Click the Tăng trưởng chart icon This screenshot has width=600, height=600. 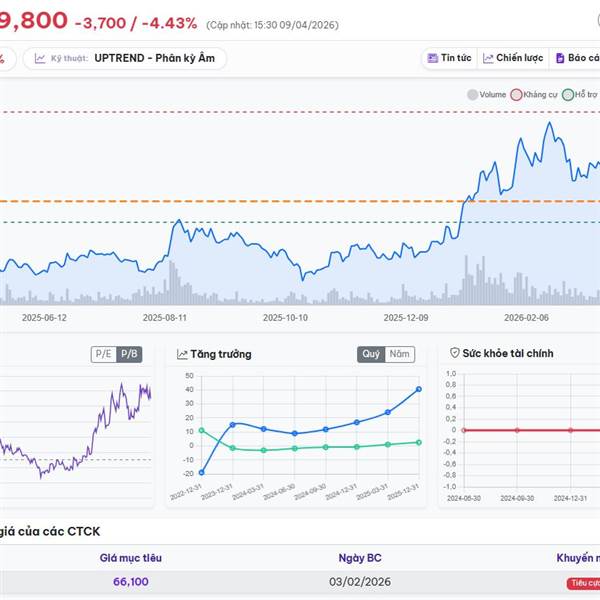pos(182,354)
